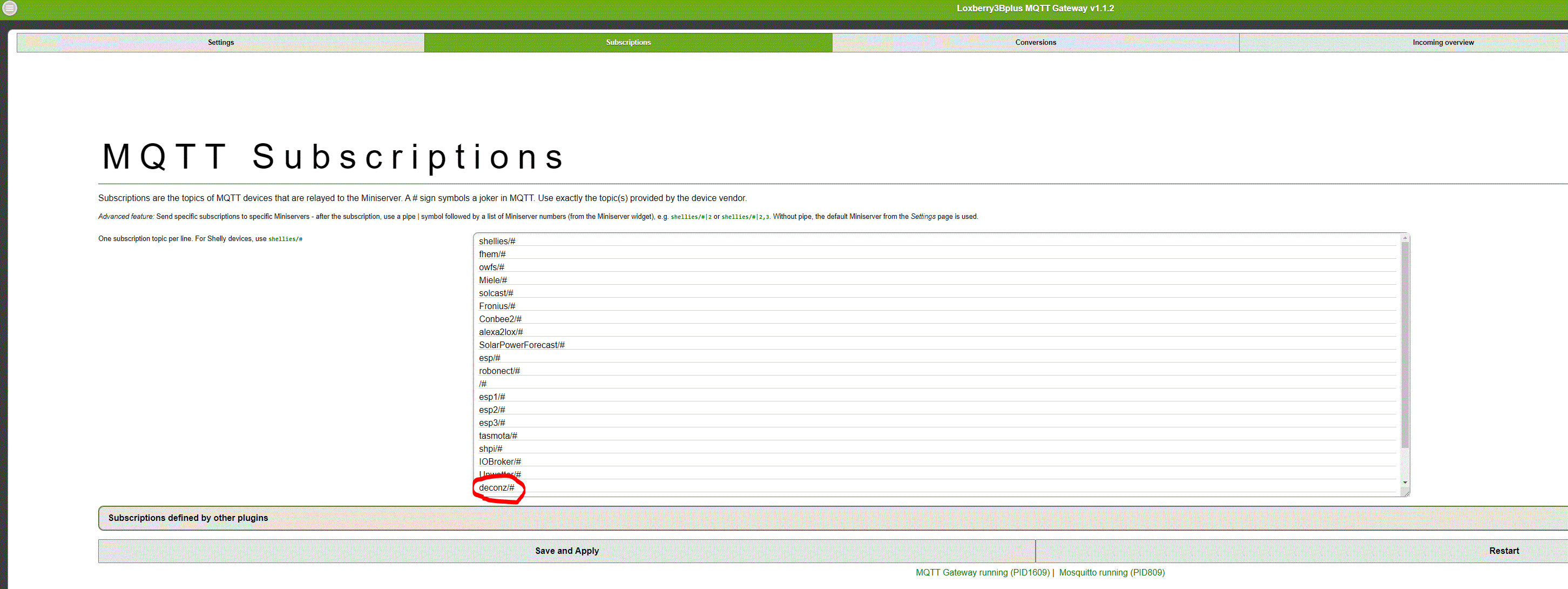
Task: Click the textarea resize handle corner
Action: click(x=1406, y=493)
